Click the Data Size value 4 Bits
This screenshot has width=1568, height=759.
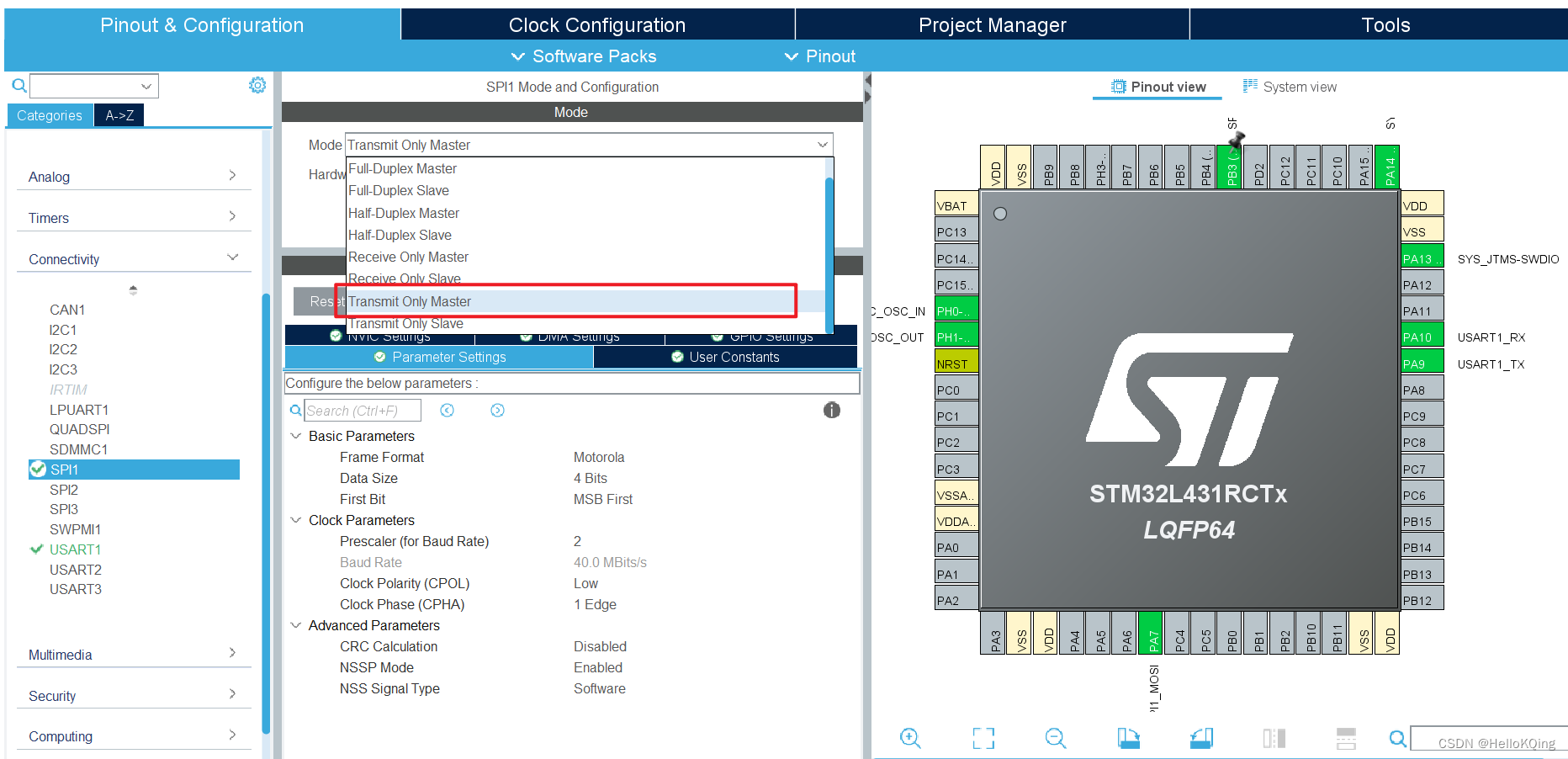click(591, 478)
